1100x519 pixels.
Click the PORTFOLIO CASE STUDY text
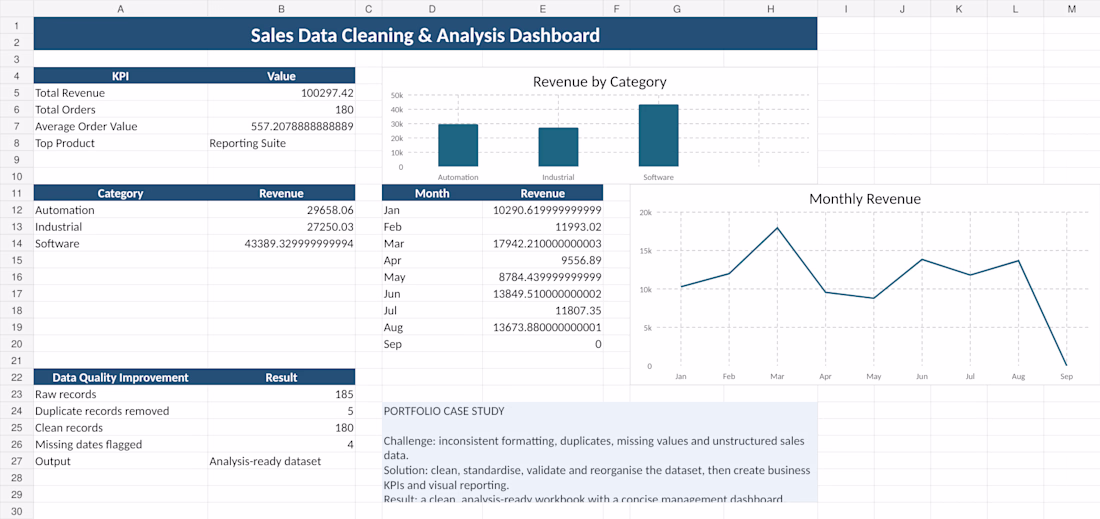coord(443,412)
